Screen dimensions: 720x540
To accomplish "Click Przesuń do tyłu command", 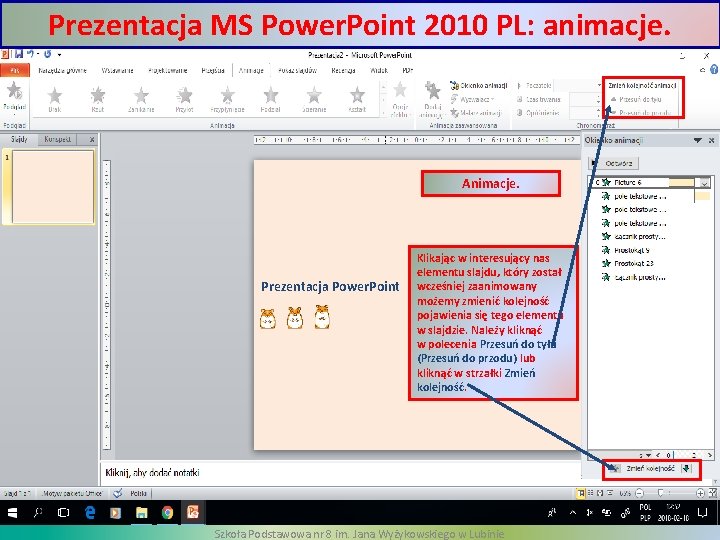I will click(x=636, y=99).
